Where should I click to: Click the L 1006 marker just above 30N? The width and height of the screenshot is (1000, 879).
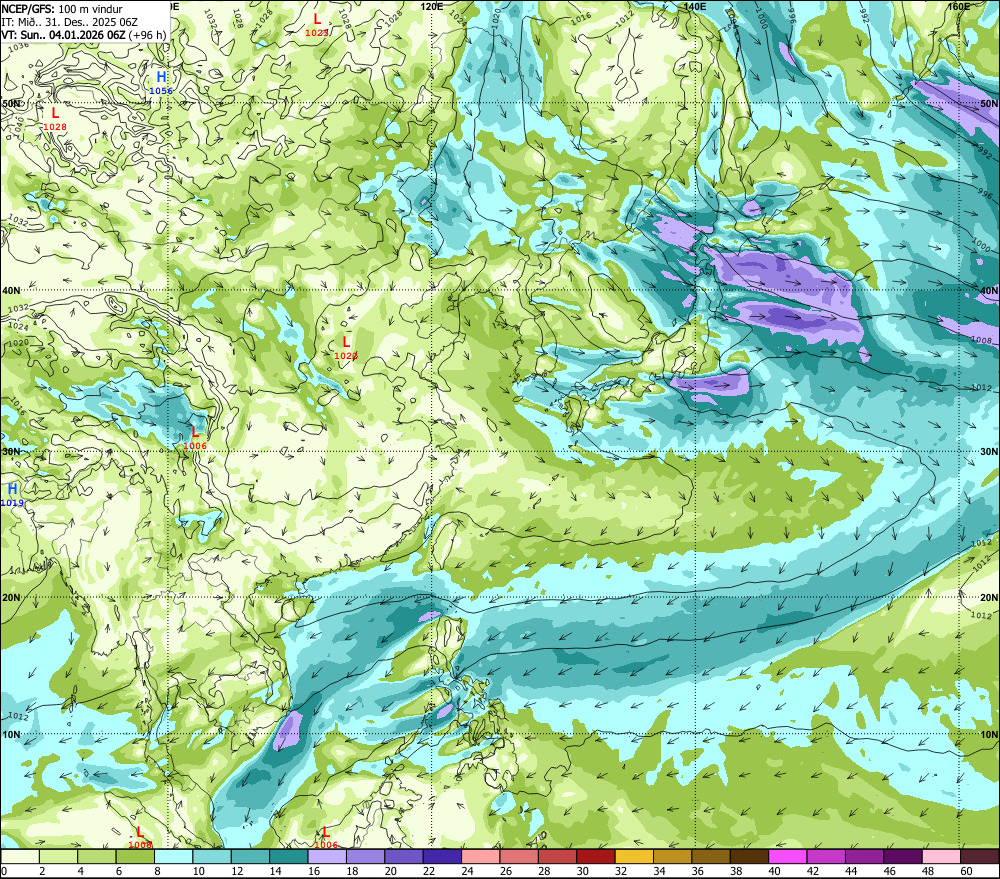click(x=195, y=438)
